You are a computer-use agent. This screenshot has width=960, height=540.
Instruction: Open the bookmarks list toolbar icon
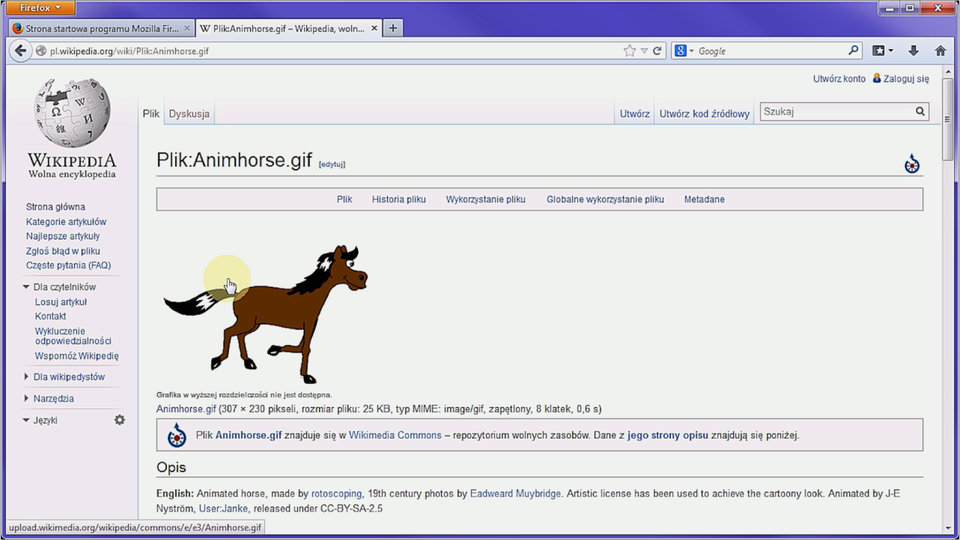pos(882,51)
